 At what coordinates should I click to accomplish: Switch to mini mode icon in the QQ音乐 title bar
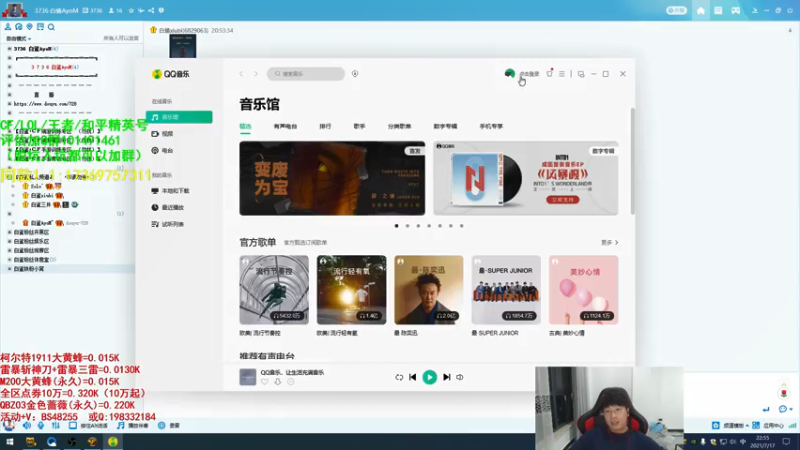(x=581, y=74)
